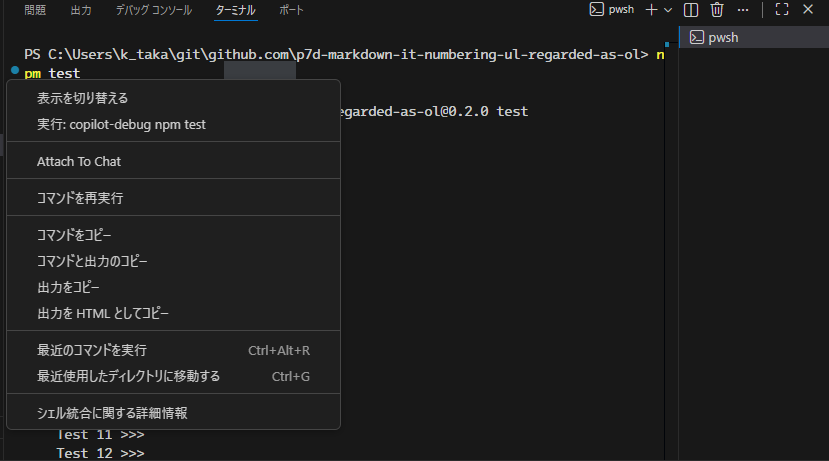Kill terminal using the trash icon
829x461 pixels.
[717, 10]
